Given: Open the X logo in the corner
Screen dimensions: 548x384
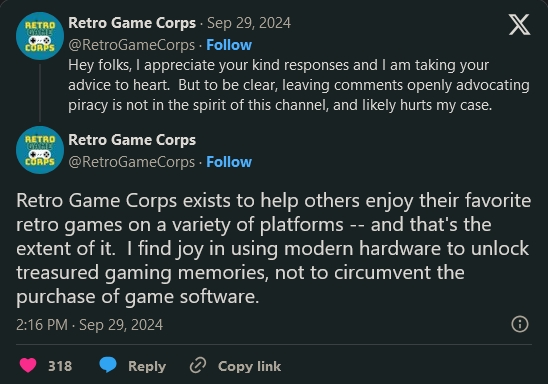Looking at the screenshot, I should pyautogui.click(x=519, y=24).
